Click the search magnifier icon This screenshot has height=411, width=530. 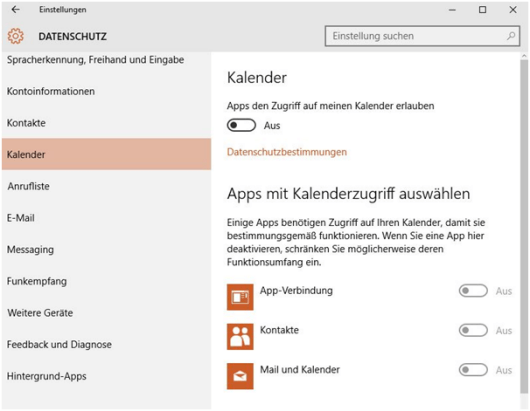point(511,36)
